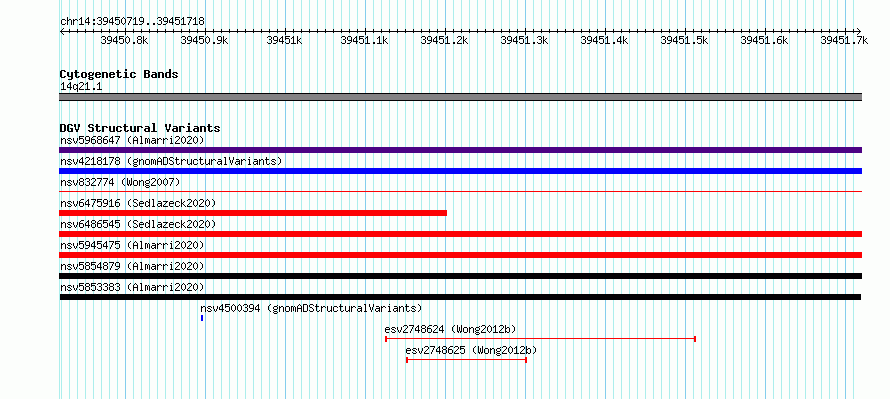Click the red nsv6486545 variant bar

pos(460,234)
